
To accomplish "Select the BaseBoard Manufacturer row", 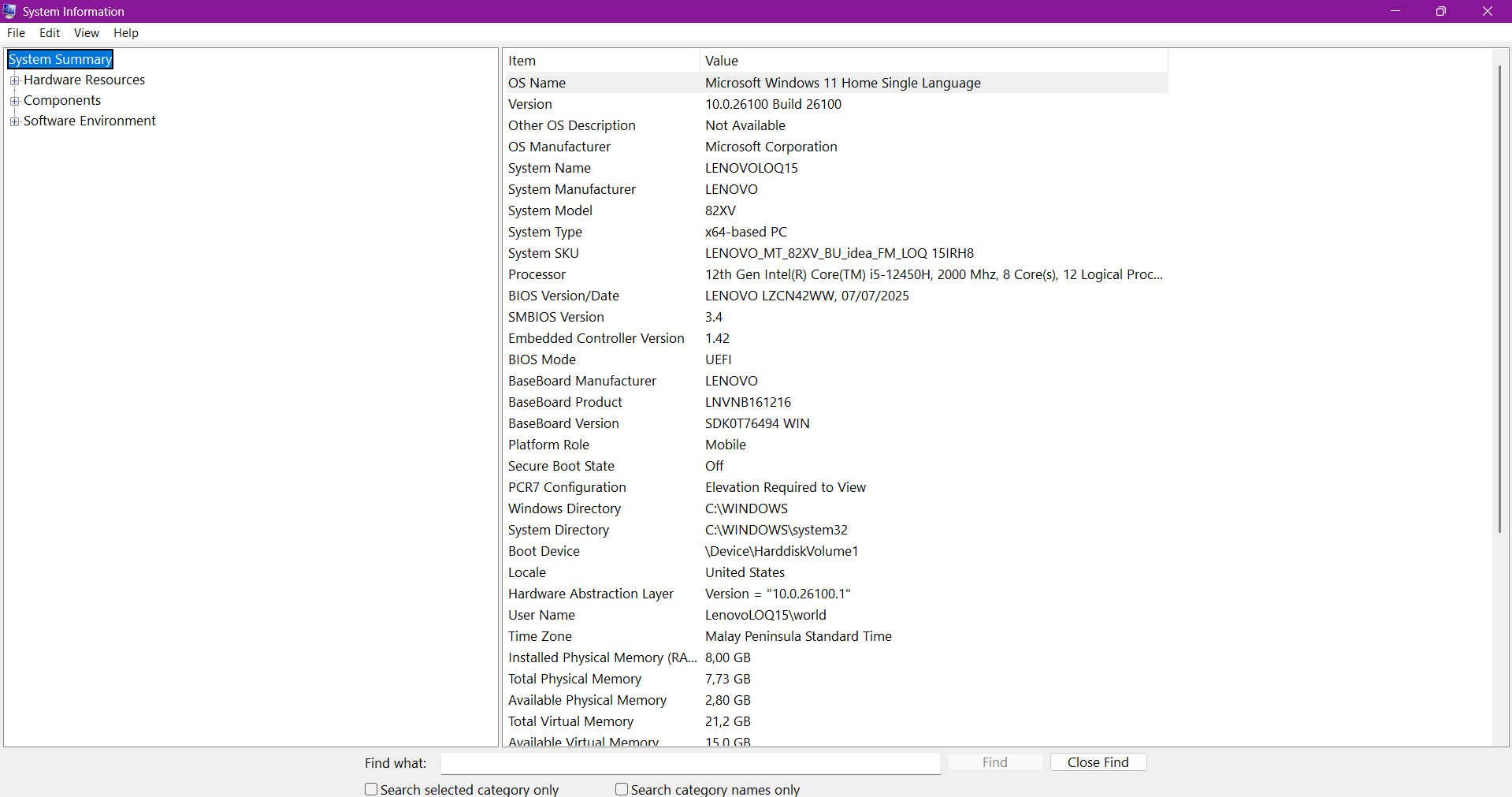I will [x=835, y=381].
